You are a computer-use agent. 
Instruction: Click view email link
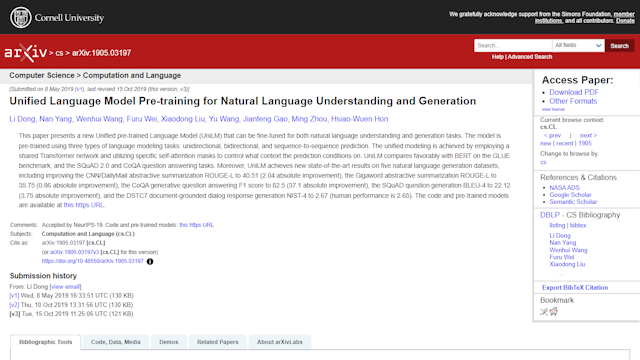[65, 287]
